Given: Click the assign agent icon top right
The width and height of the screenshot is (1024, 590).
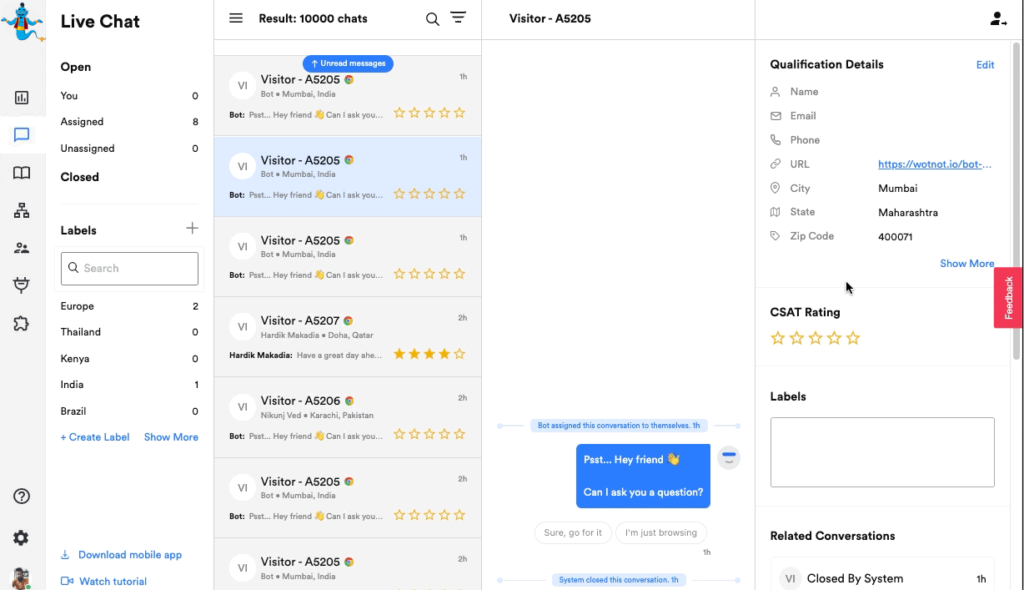Looking at the screenshot, I should point(997,18).
